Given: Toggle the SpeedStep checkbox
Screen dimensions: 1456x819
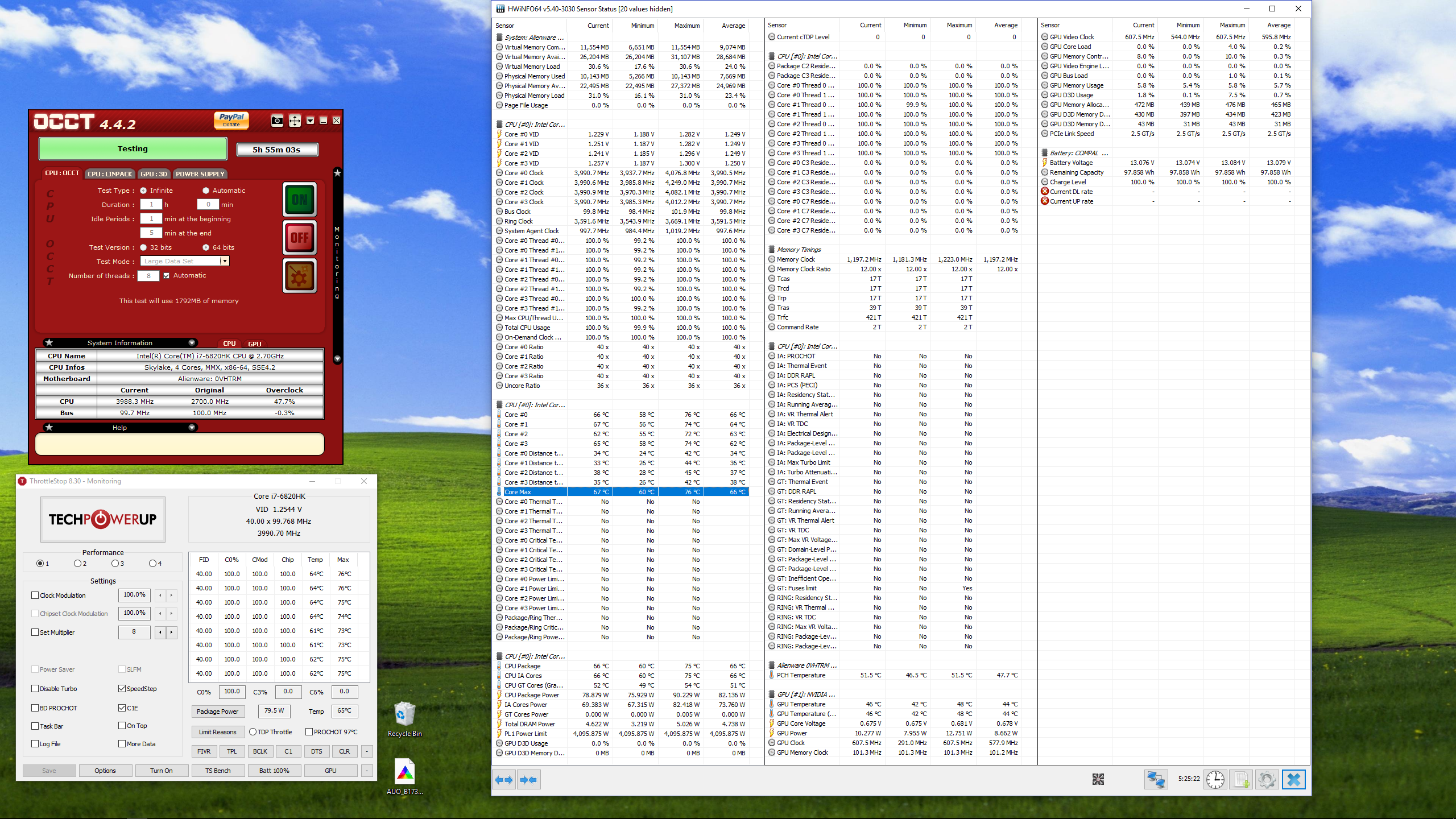Looking at the screenshot, I should tap(122, 689).
